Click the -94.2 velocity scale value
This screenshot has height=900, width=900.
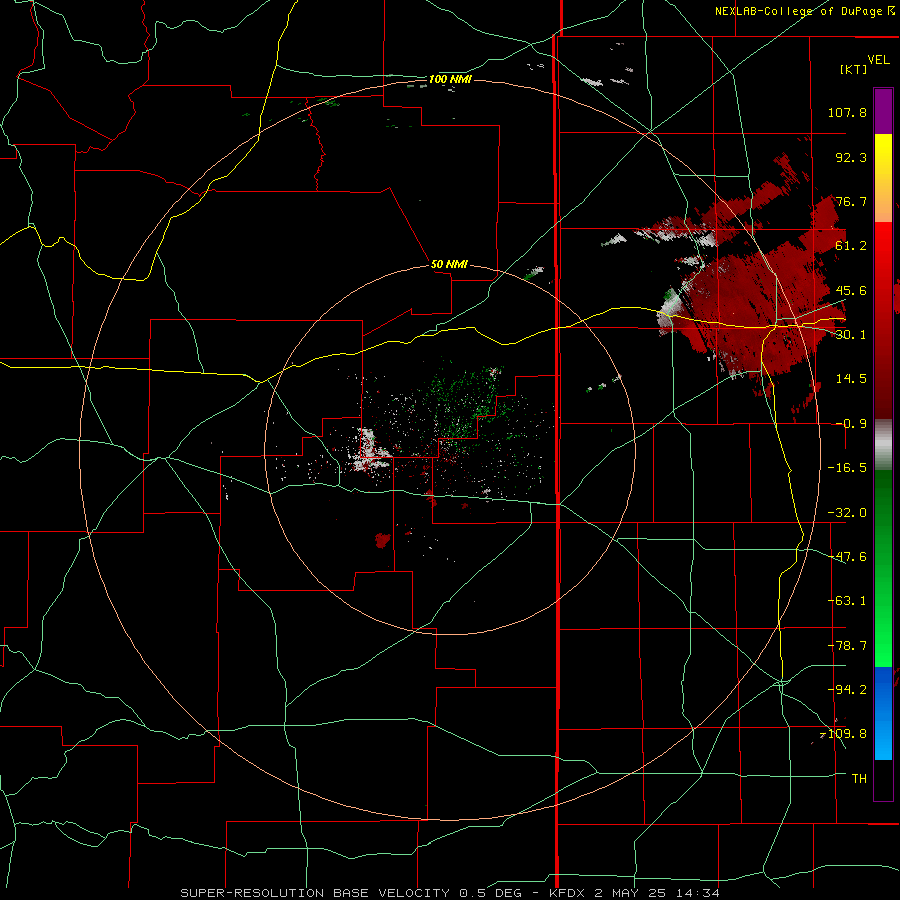(847, 690)
